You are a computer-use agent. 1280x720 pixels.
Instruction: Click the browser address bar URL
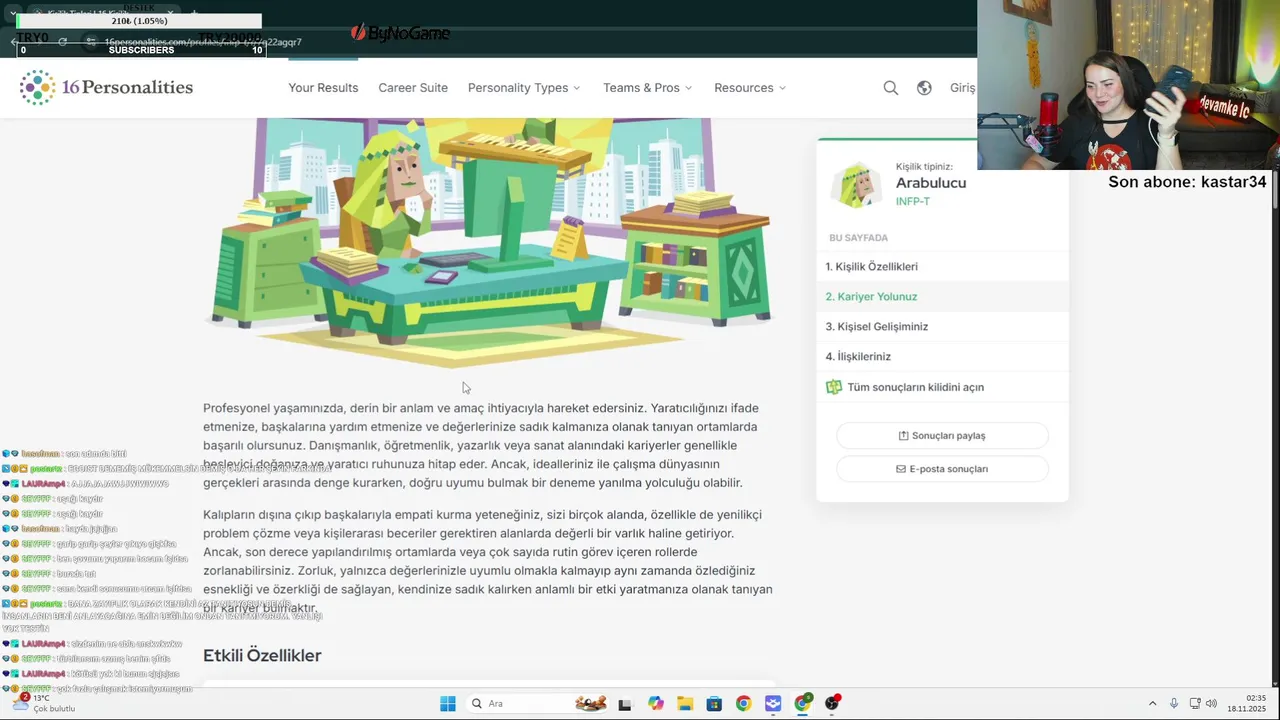pos(203,42)
